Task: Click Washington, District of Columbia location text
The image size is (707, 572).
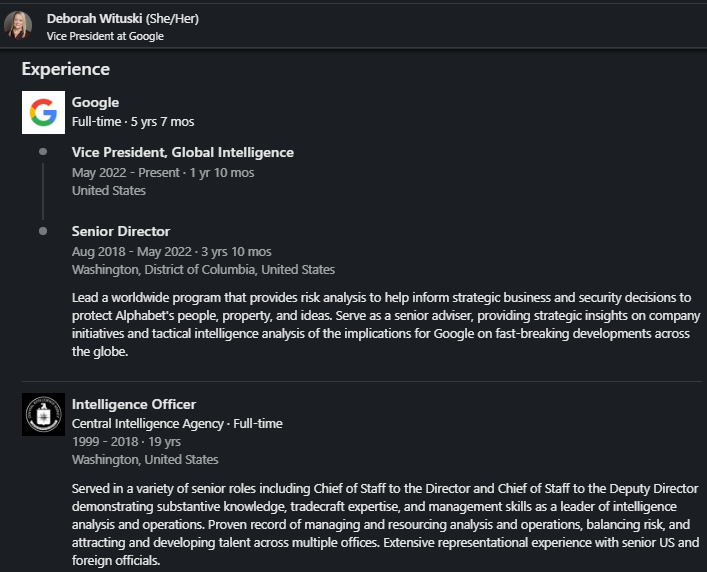Action: (x=203, y=269)
